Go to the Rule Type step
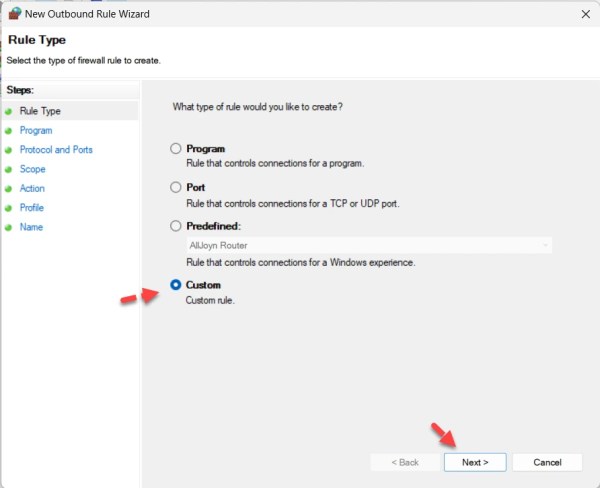The height and width of the screenshot is (488, 600). tap(40, 111)
